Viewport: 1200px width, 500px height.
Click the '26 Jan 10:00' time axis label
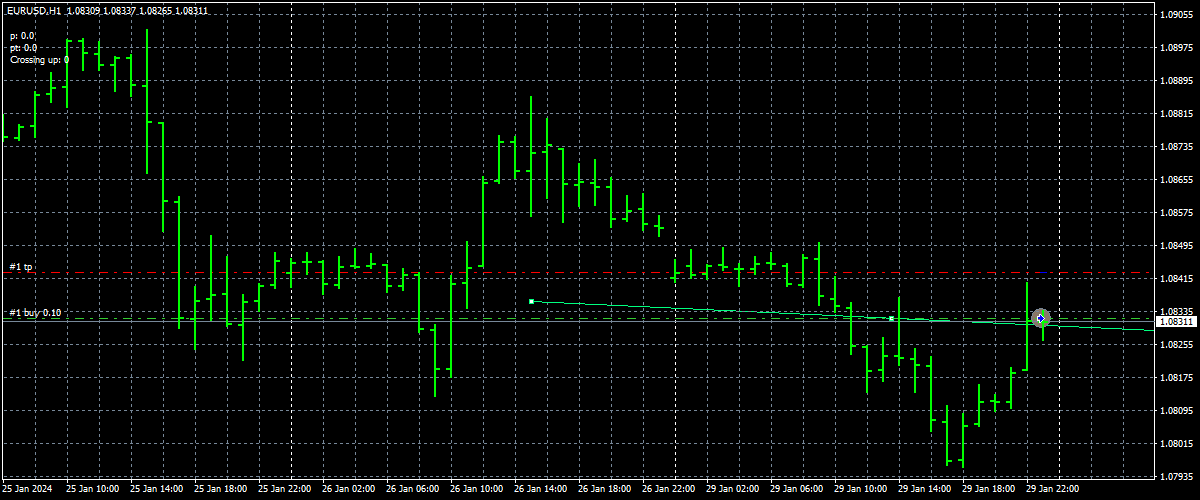point(477,489)
